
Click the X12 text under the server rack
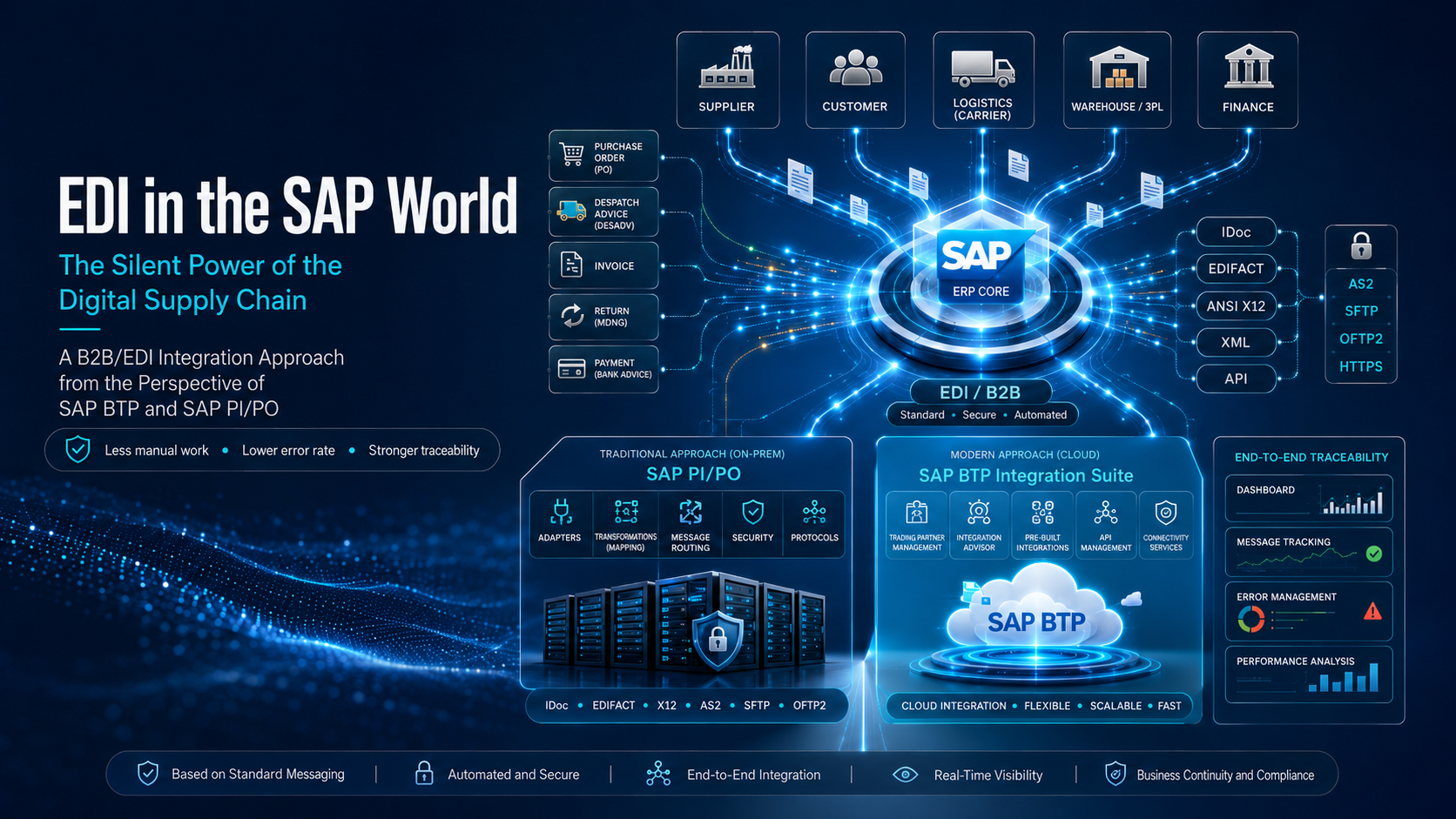(x=667, y=705)
